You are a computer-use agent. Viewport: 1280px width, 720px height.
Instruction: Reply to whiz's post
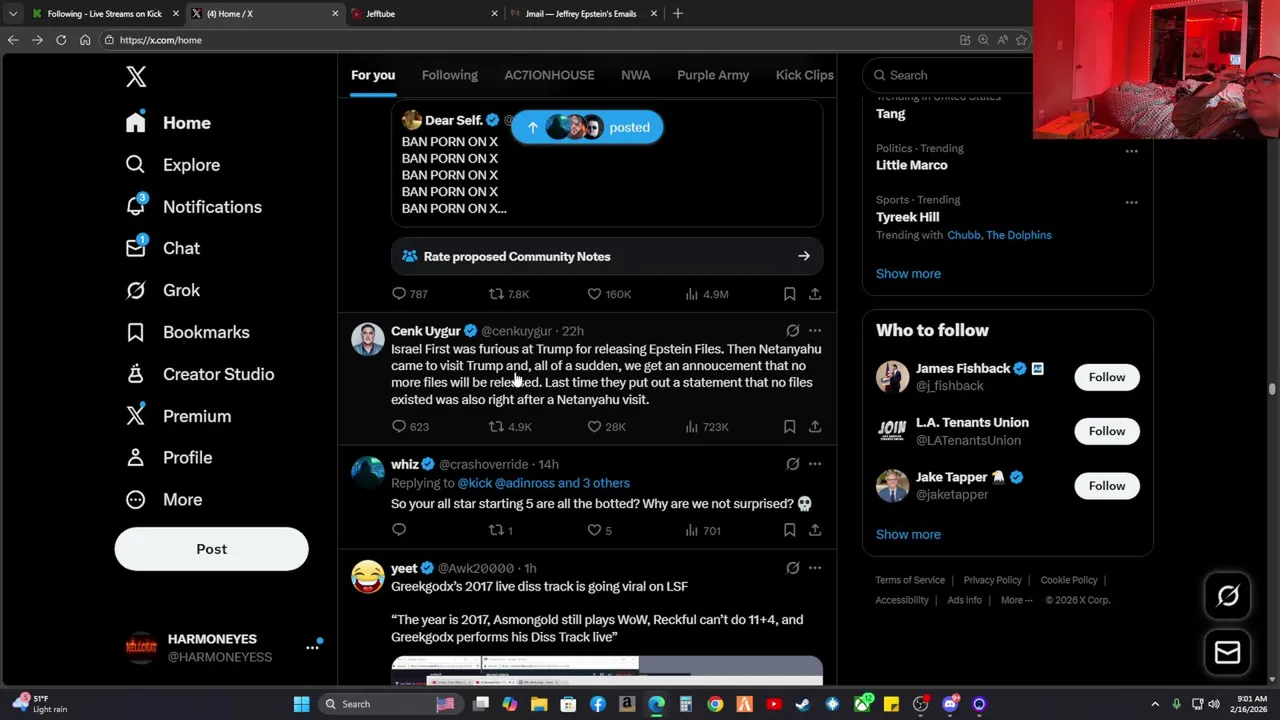pyautogui.click(x=399, y=530)
